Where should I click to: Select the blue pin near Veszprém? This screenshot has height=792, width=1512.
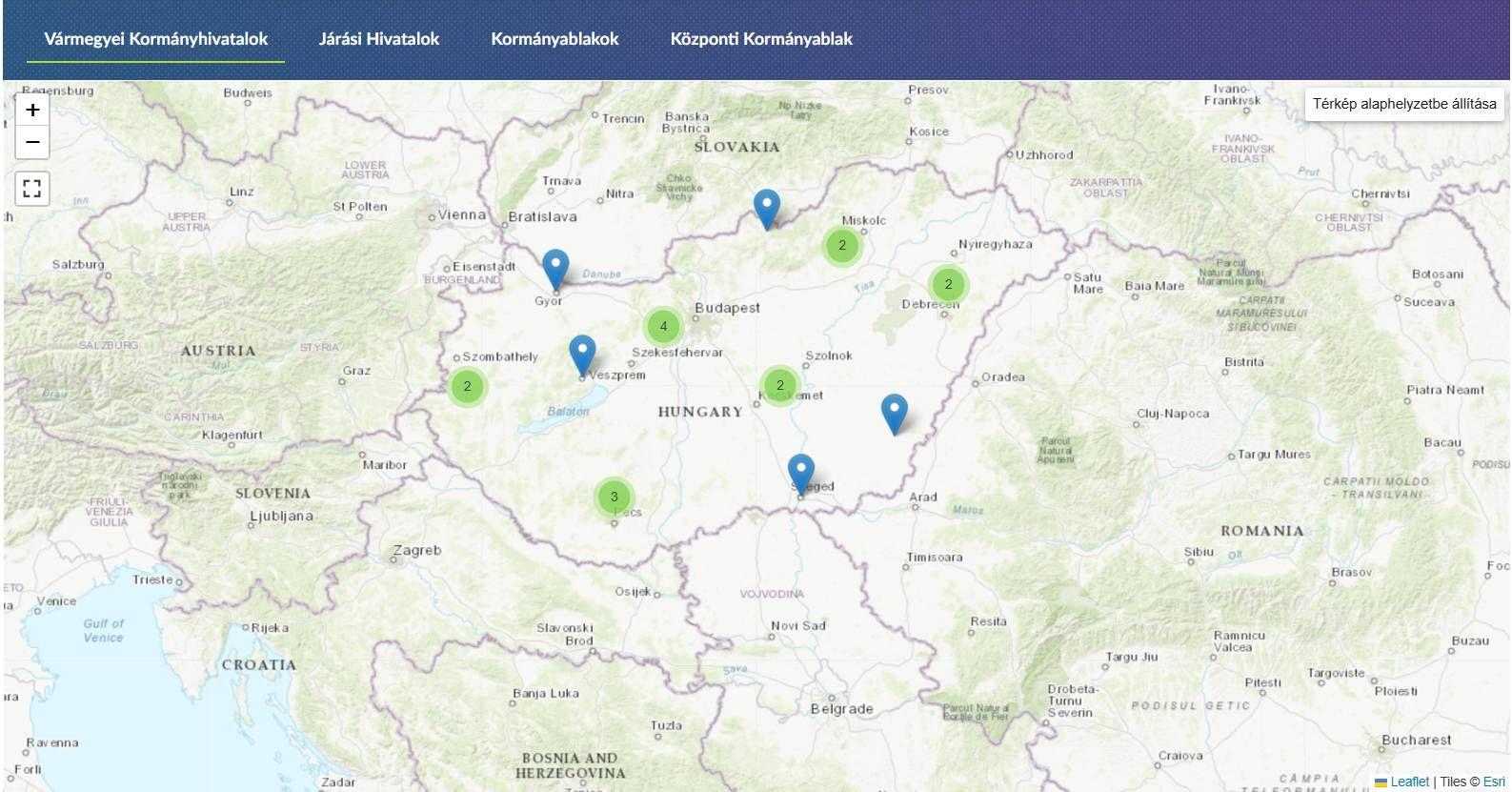pyautogui.click(x=582, y=355)
